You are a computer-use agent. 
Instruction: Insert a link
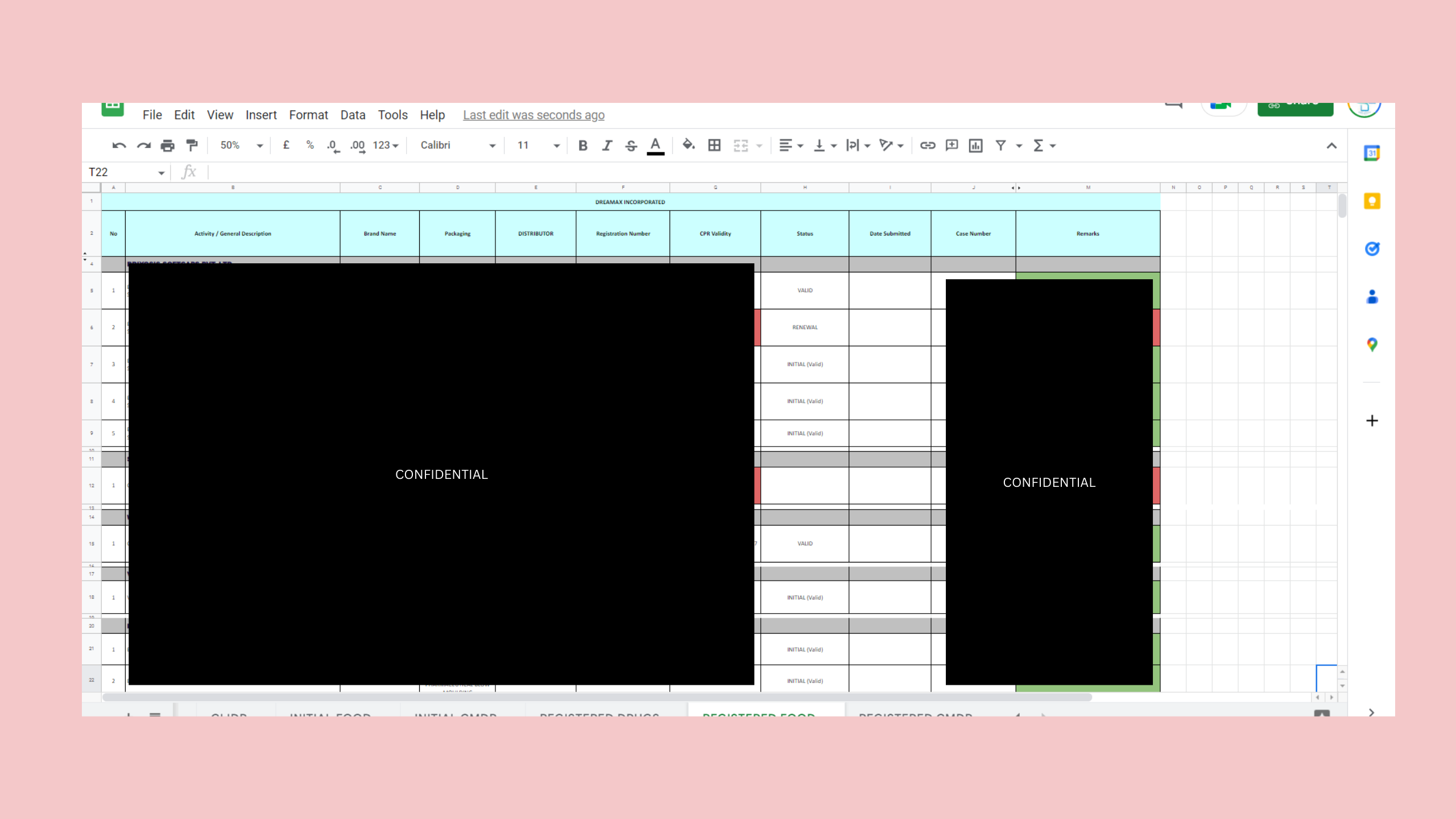pyautogui.click(x=927, y=146)
